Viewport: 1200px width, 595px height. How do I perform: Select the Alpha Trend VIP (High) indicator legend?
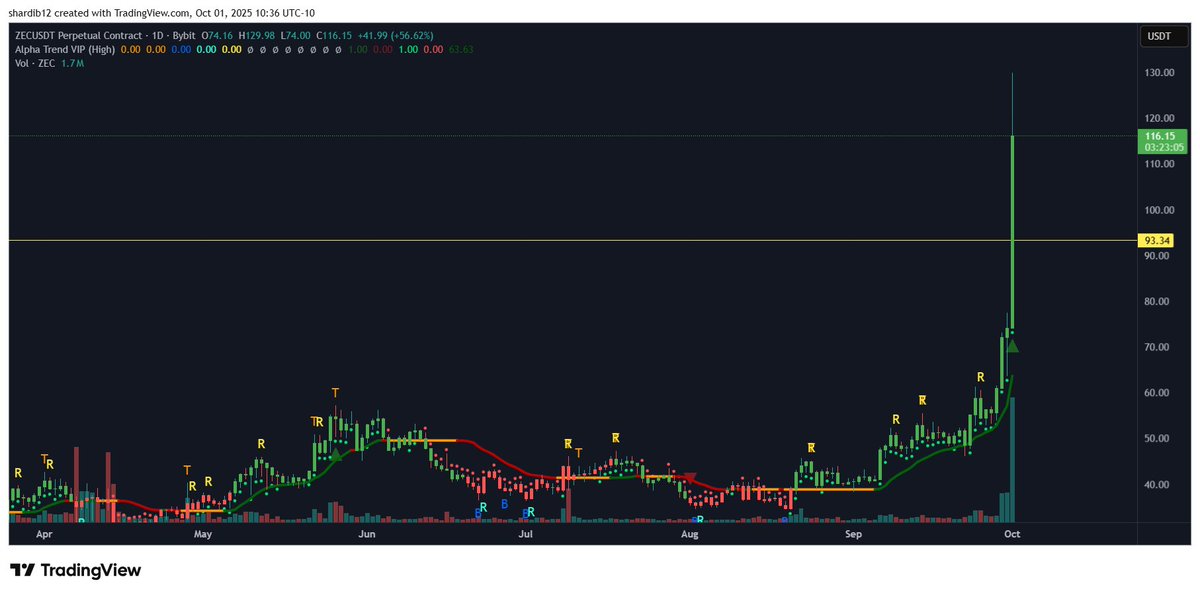[x=63, y=49]
